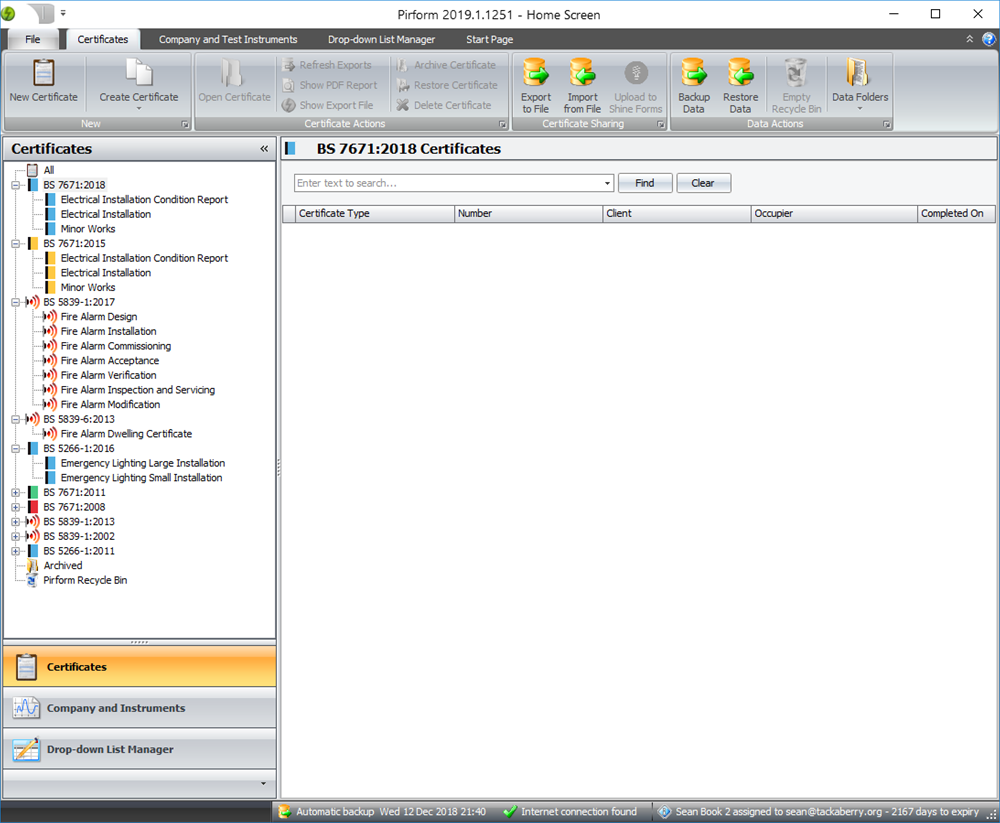Screen dimensions: 1000x823
Task: Open the search box dropdown arrow
Action: click(x=608, y=184)
